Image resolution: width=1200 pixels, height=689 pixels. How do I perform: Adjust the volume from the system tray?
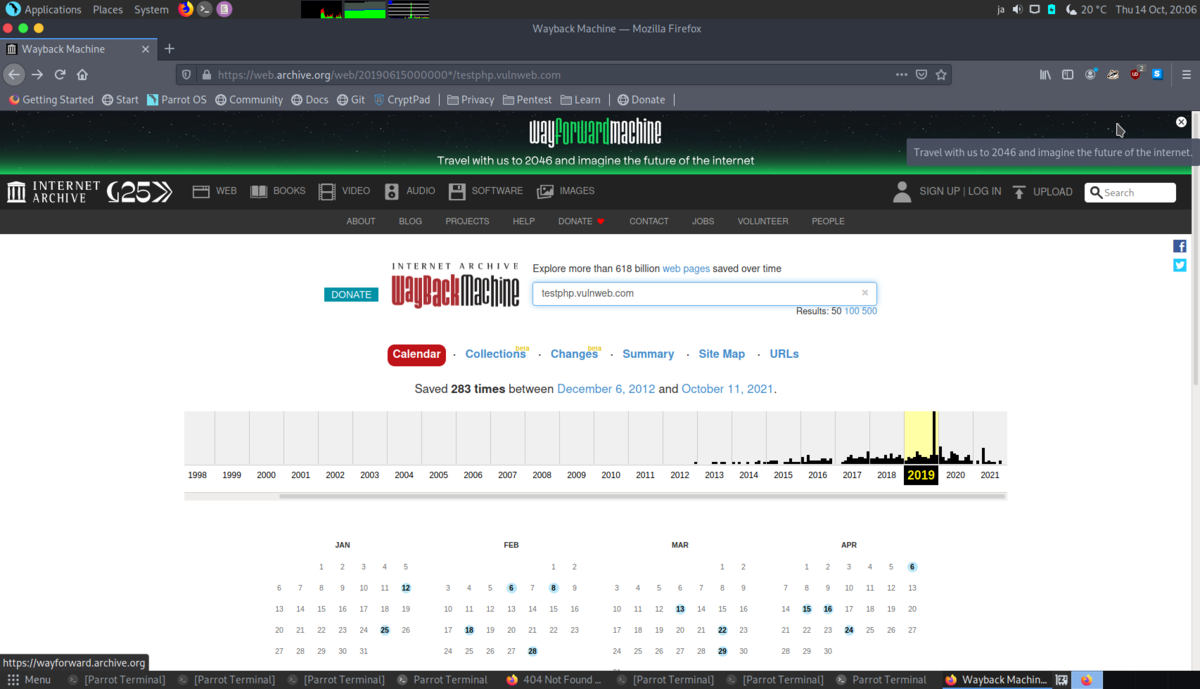click(x=1017, y=9)
